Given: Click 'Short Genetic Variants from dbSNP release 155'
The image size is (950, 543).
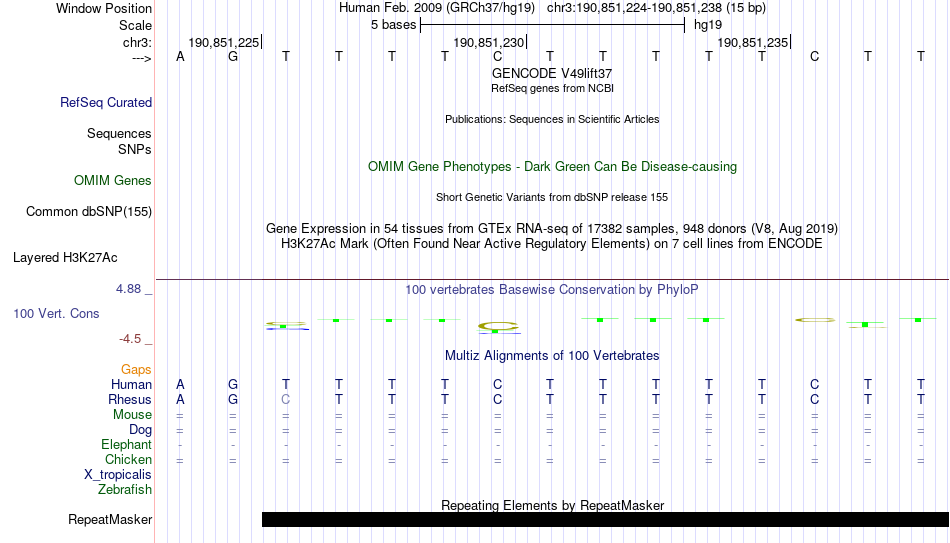Looking at the screenshot, I should point(552,198).
